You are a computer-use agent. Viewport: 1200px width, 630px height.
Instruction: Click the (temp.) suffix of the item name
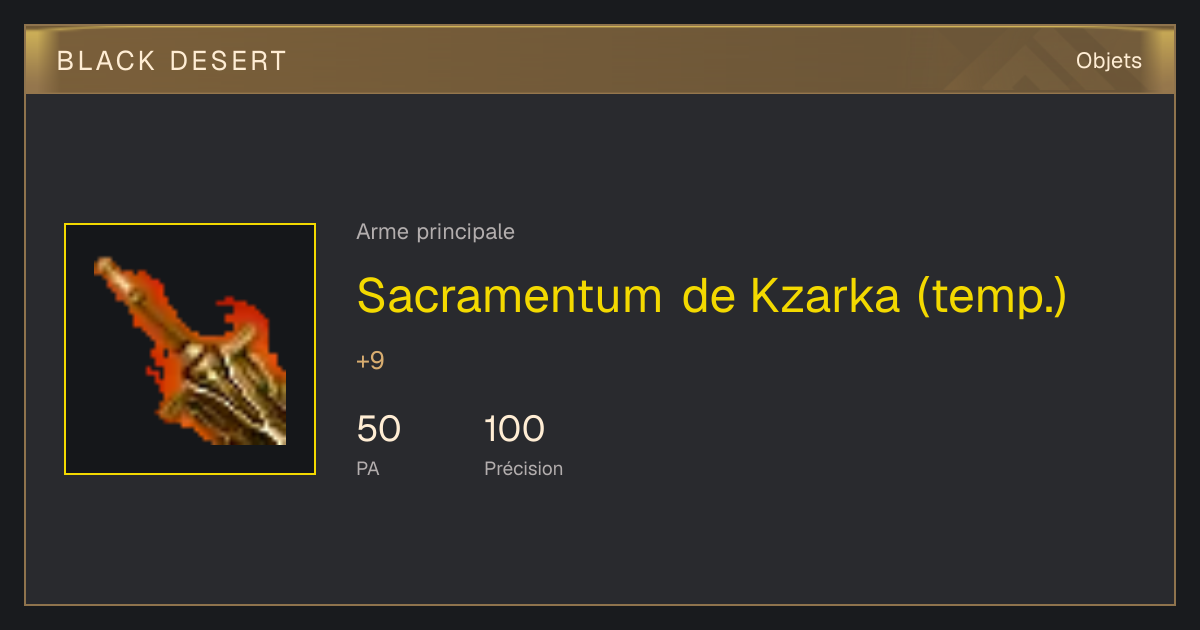point(992,296)
